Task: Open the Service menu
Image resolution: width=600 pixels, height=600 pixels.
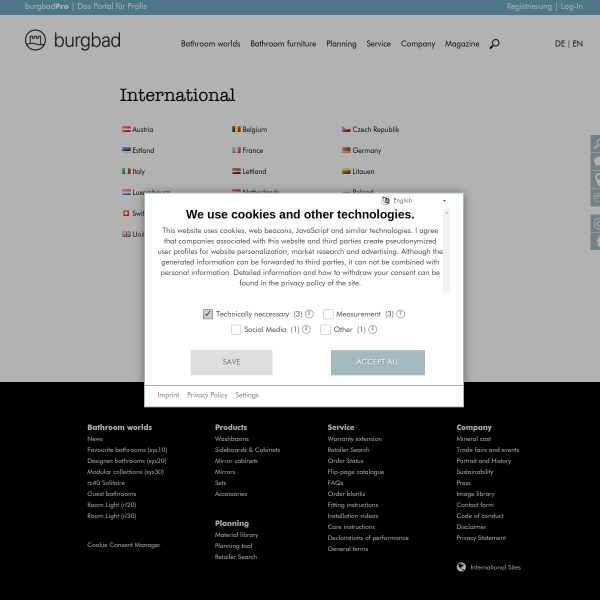Action: click(x=378, y=44)
